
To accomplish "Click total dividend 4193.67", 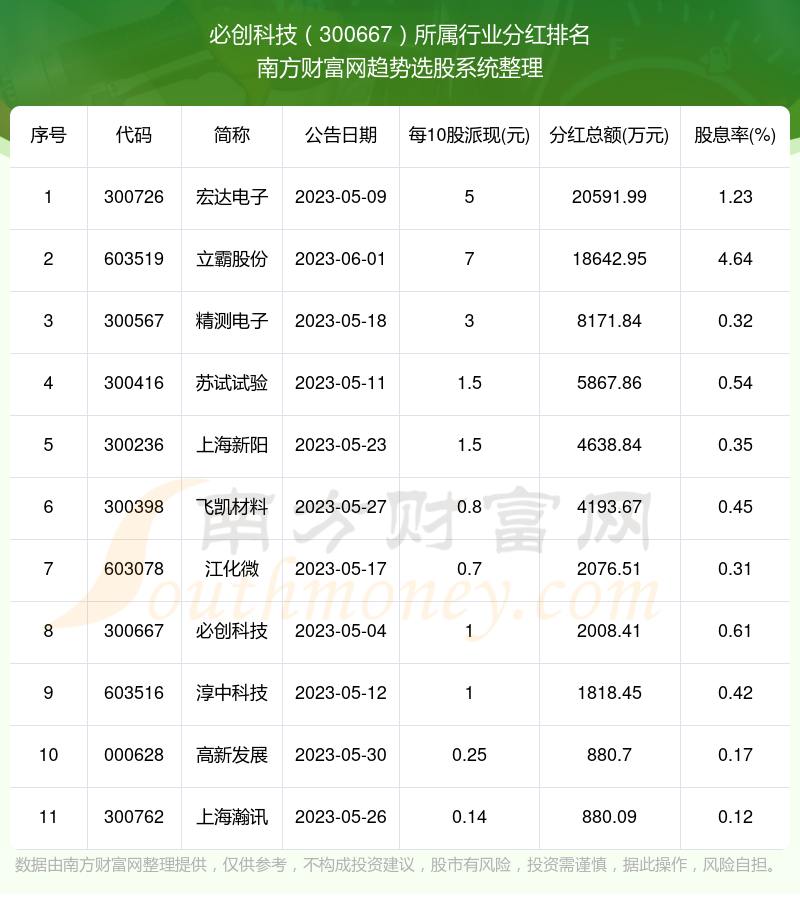I will (x=609, y=507).
